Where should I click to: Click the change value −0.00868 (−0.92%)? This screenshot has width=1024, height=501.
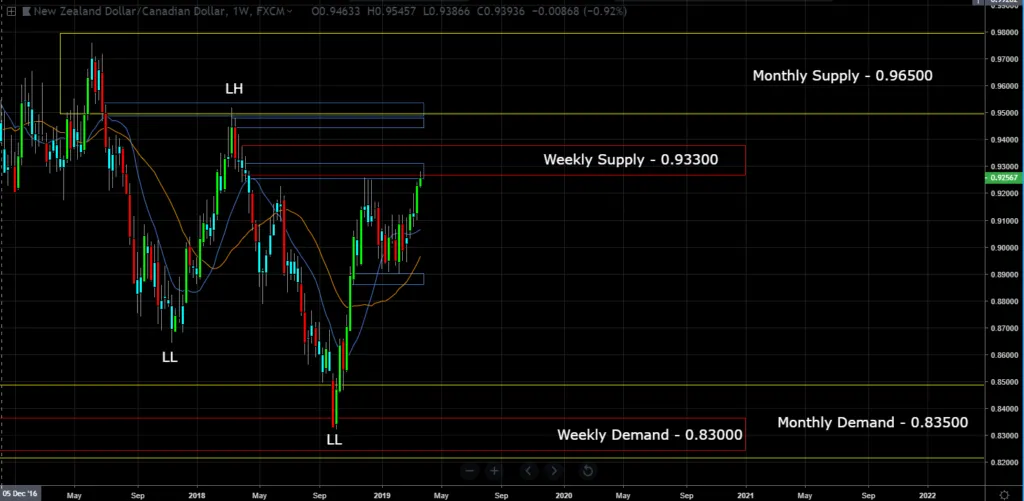[x=580, y=11]
